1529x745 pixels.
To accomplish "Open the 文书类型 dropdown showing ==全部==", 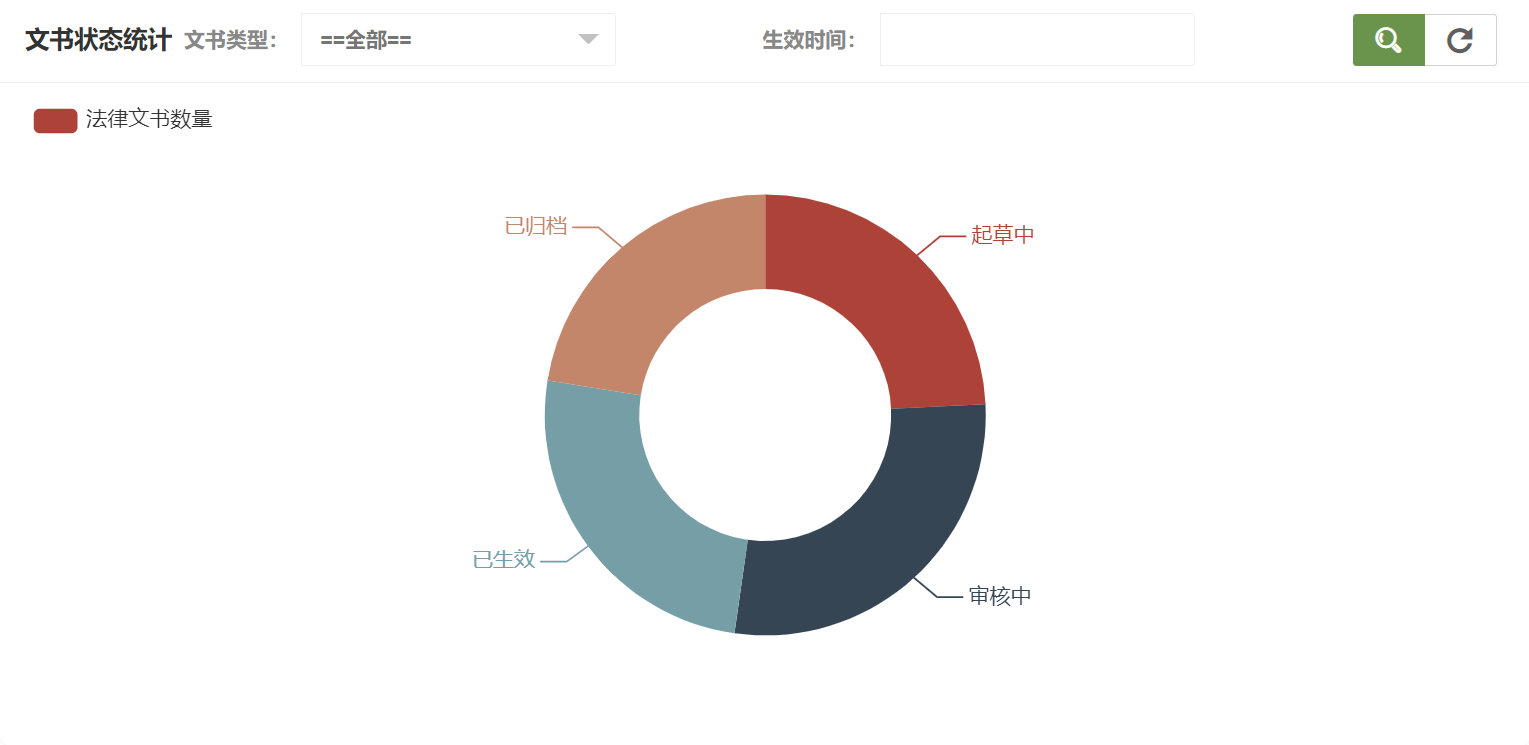I will coord(458,40).
